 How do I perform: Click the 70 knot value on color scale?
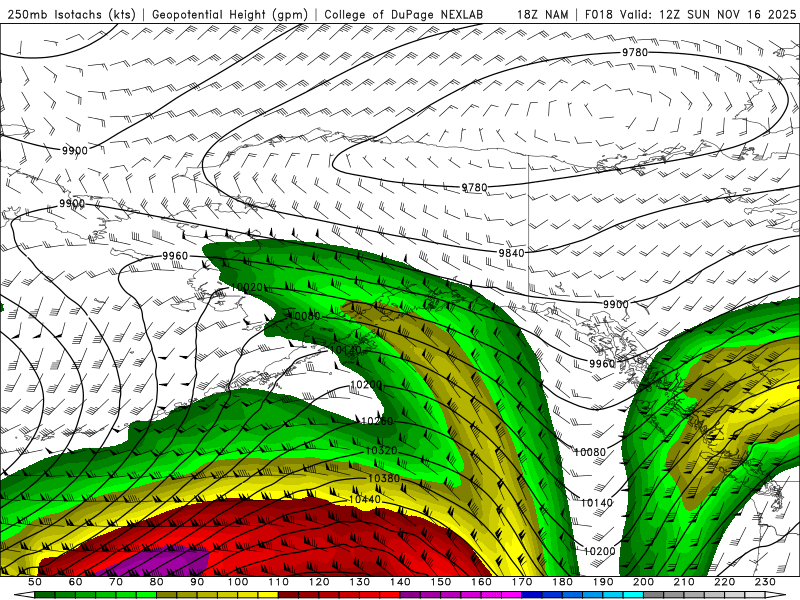116,582
